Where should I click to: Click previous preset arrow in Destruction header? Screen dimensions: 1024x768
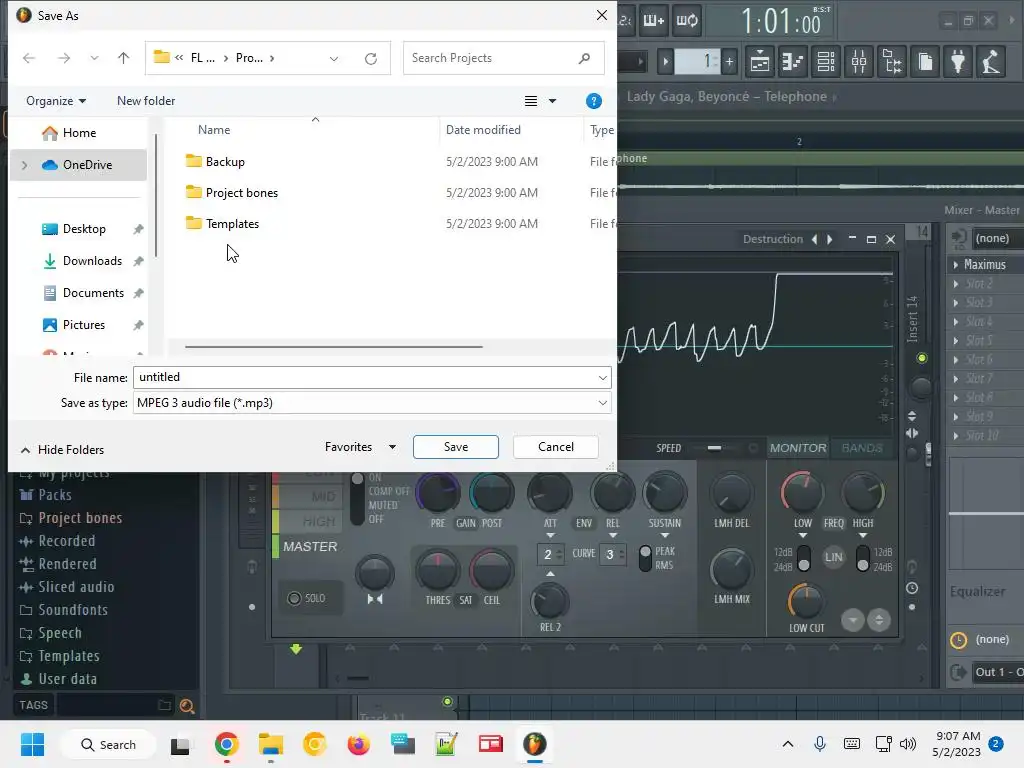tap(814, 239)
